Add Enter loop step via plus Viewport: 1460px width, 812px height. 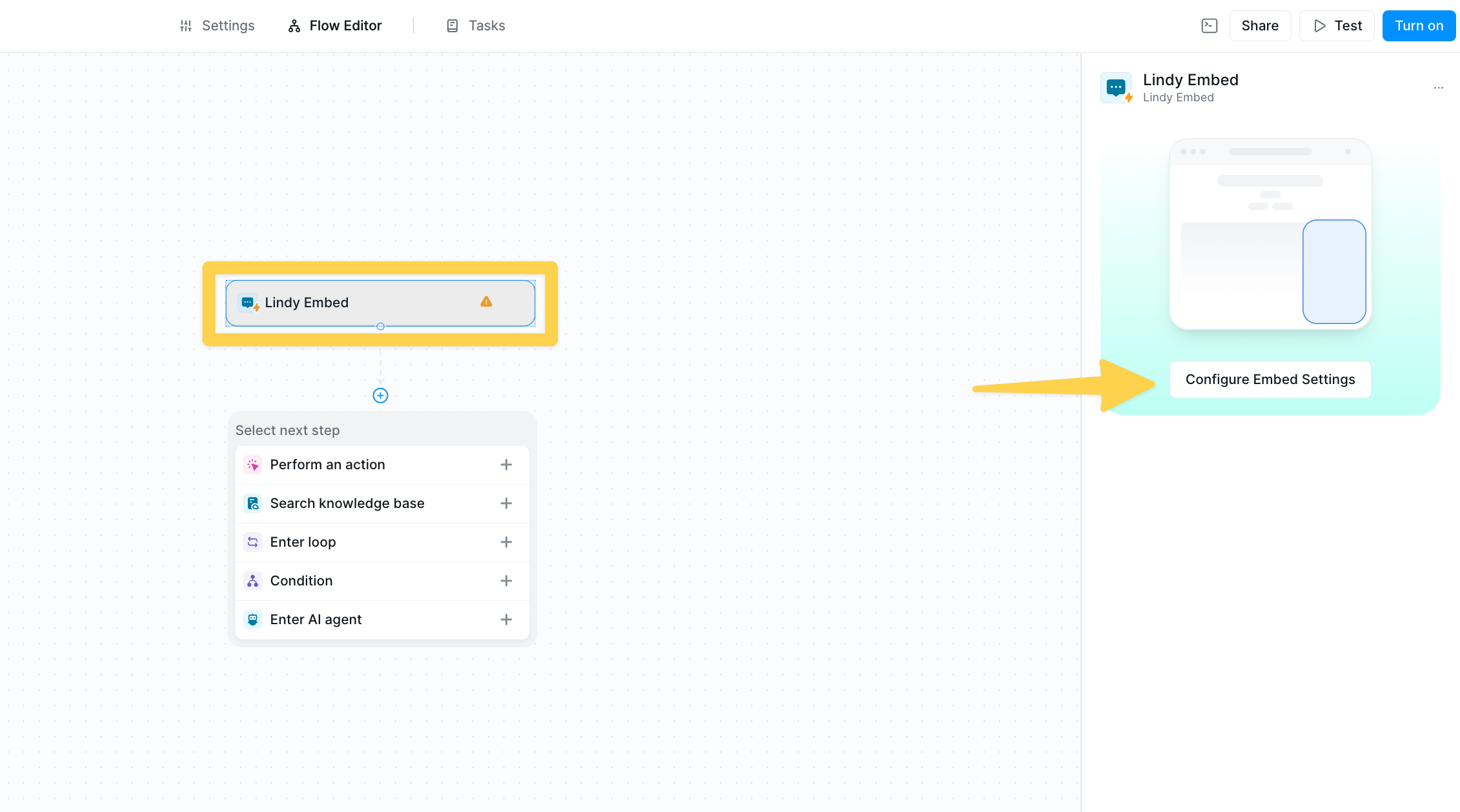tap(506, 542)
